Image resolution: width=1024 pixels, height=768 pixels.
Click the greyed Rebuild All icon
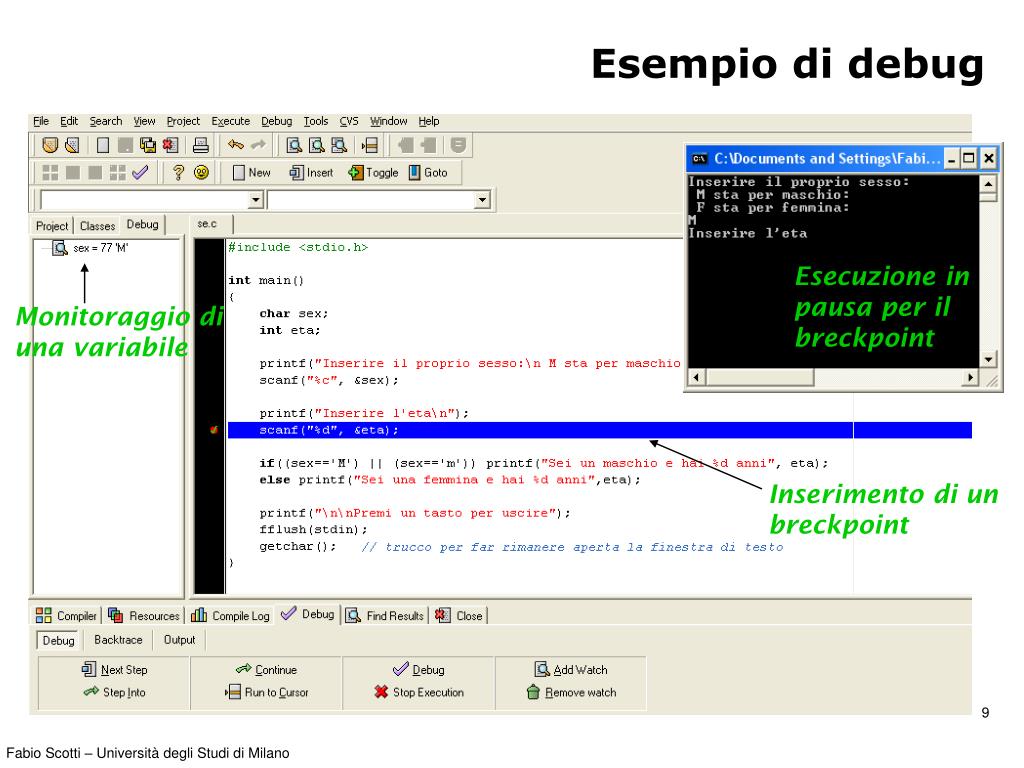[118, 172]
